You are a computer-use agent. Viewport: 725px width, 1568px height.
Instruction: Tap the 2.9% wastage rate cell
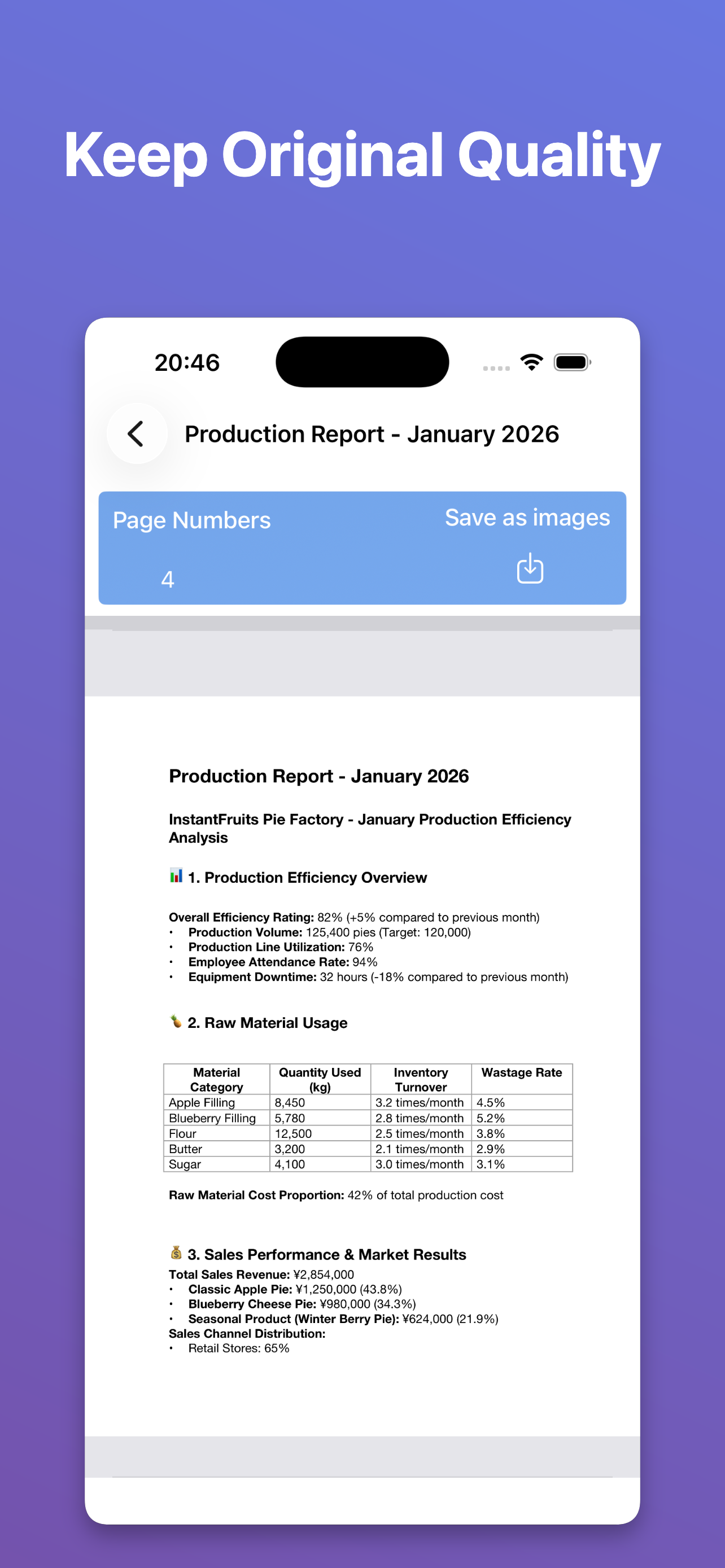click(522, 1149)
